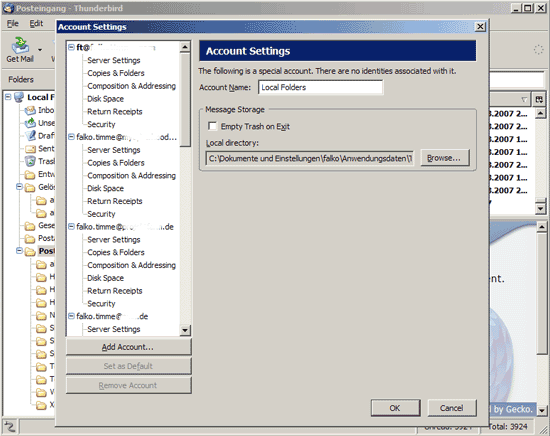Click the Account Name input field

[321, 87]
